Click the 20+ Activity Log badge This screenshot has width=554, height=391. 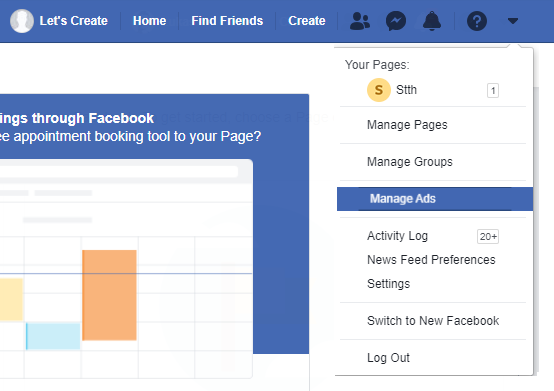tap(488, 236)
